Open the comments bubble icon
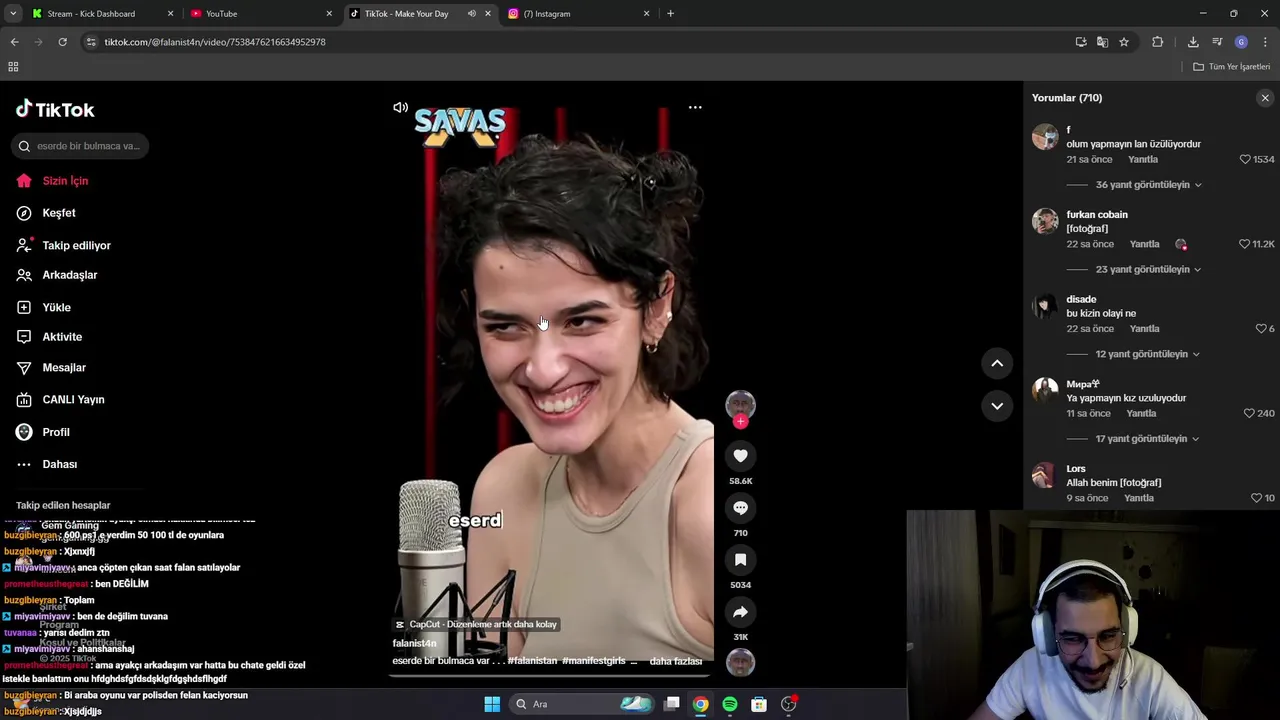The width and height of the screenshot is (1280, 720). 740,508
